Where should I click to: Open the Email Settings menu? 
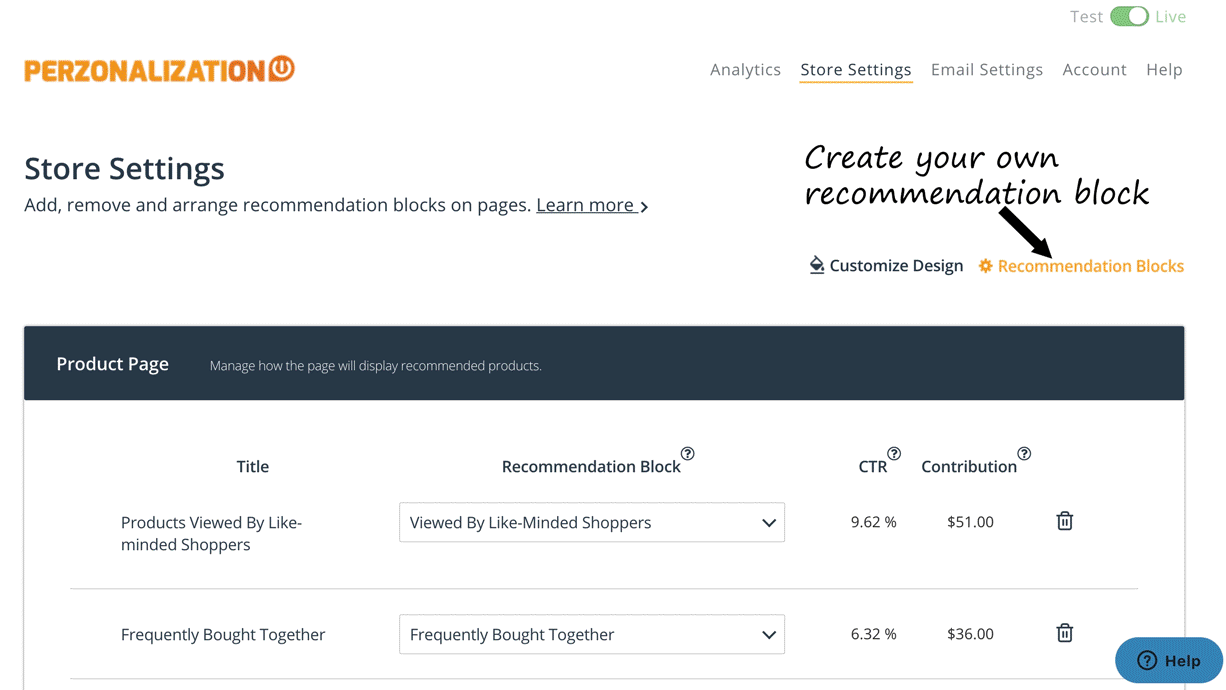point(987,69)
